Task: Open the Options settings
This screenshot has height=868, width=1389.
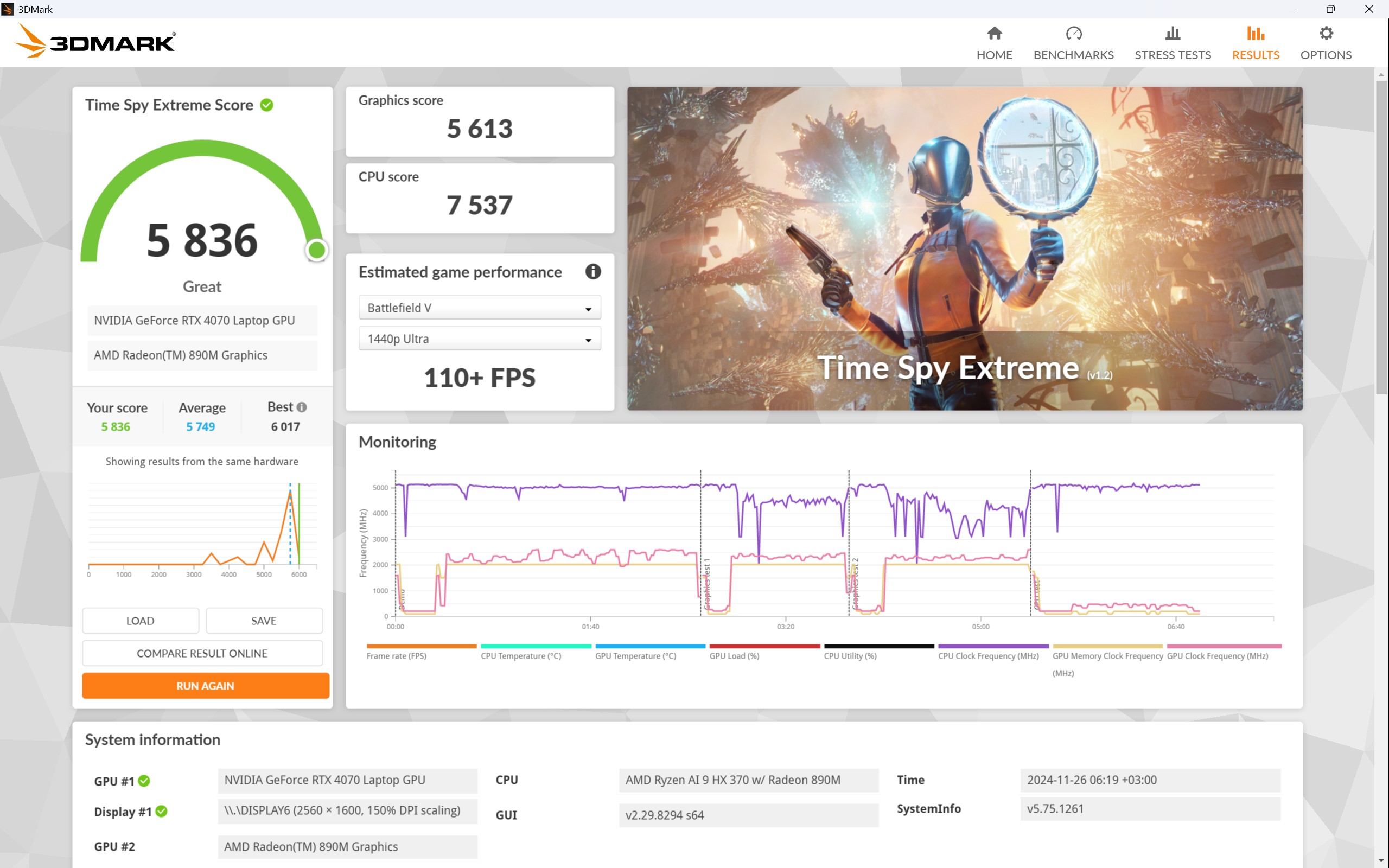Action: tap(1326, 43)
